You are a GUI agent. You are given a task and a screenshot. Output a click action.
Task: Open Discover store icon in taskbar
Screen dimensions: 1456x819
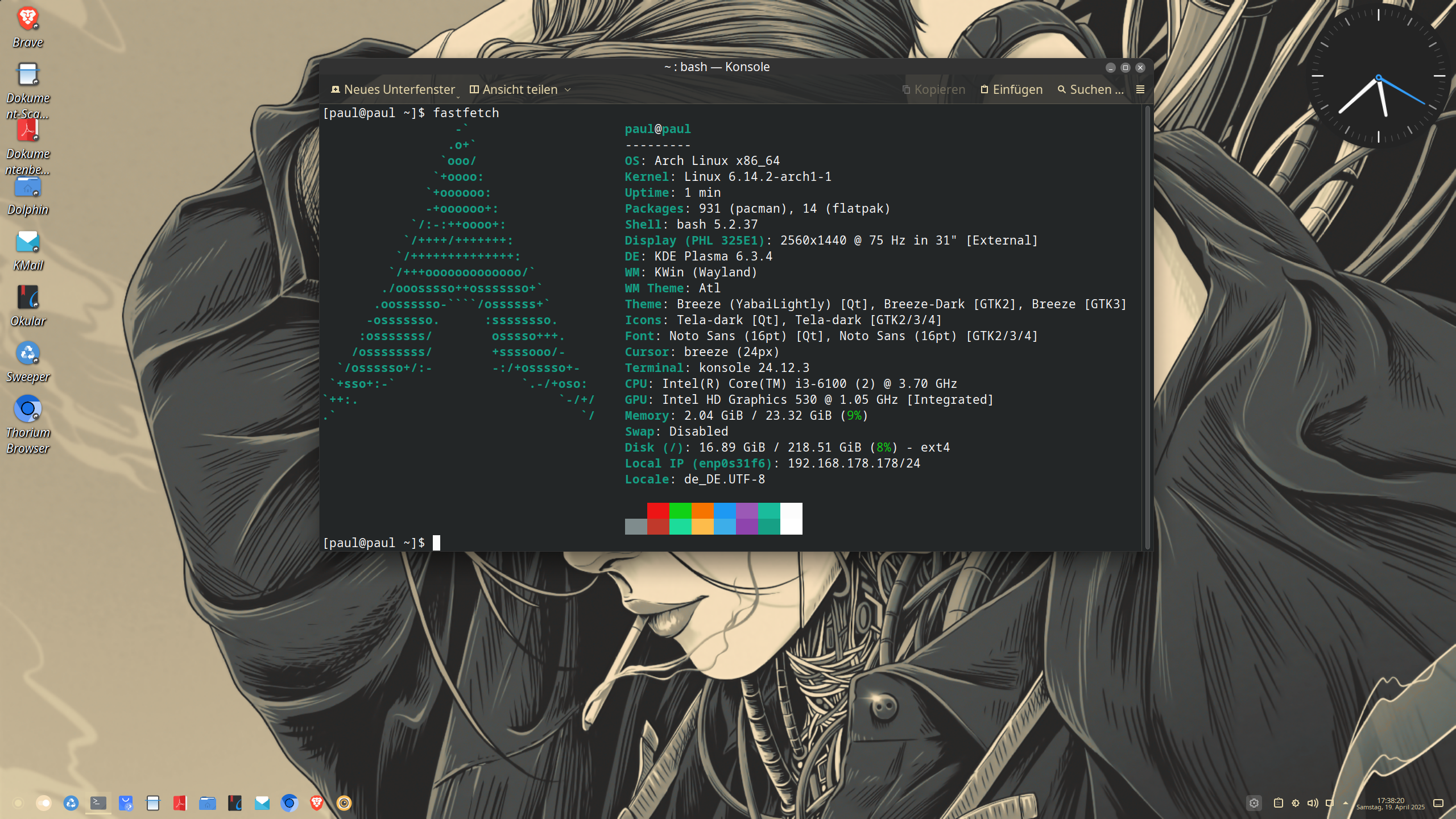pos(126,803)
